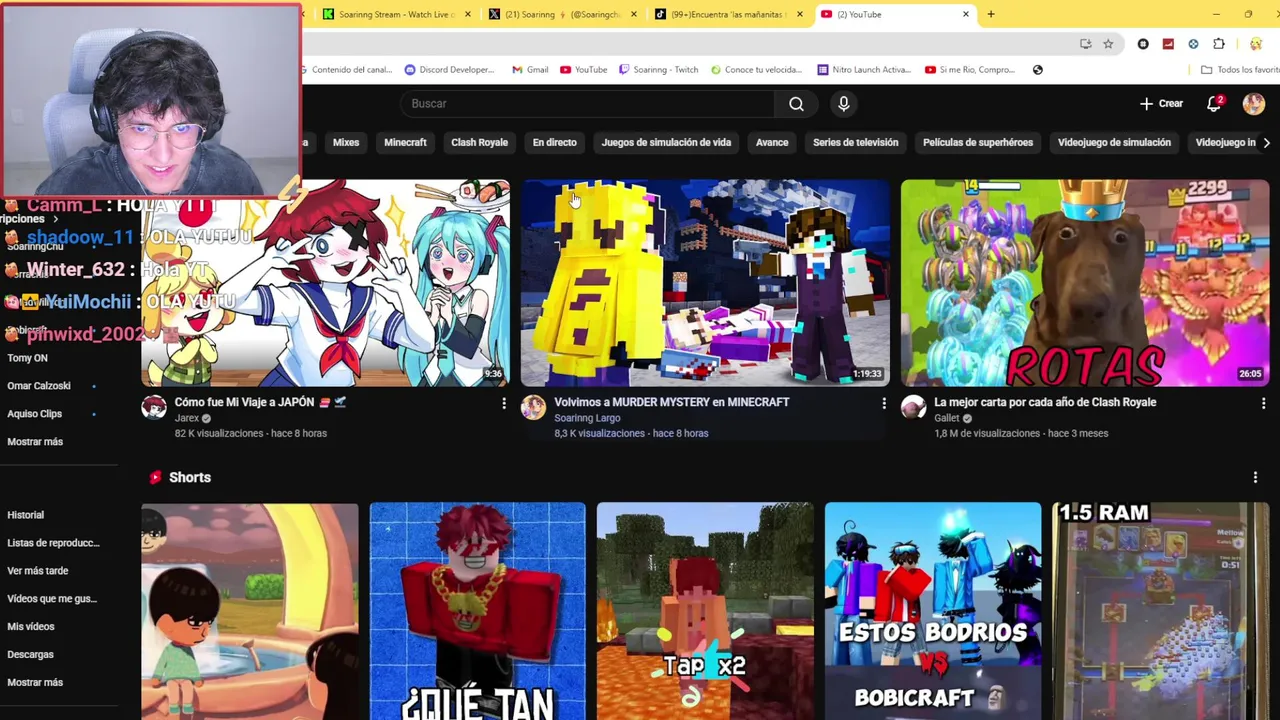Open Gallet channel avatar
1280x720 pixels.
click(x=913, y=407)
